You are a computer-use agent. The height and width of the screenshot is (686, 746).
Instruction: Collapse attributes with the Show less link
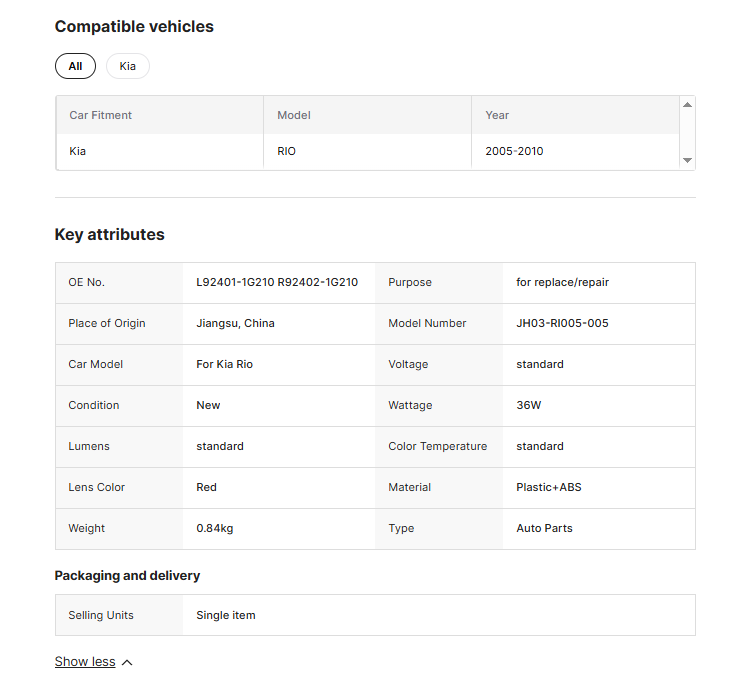coord(85,662)
